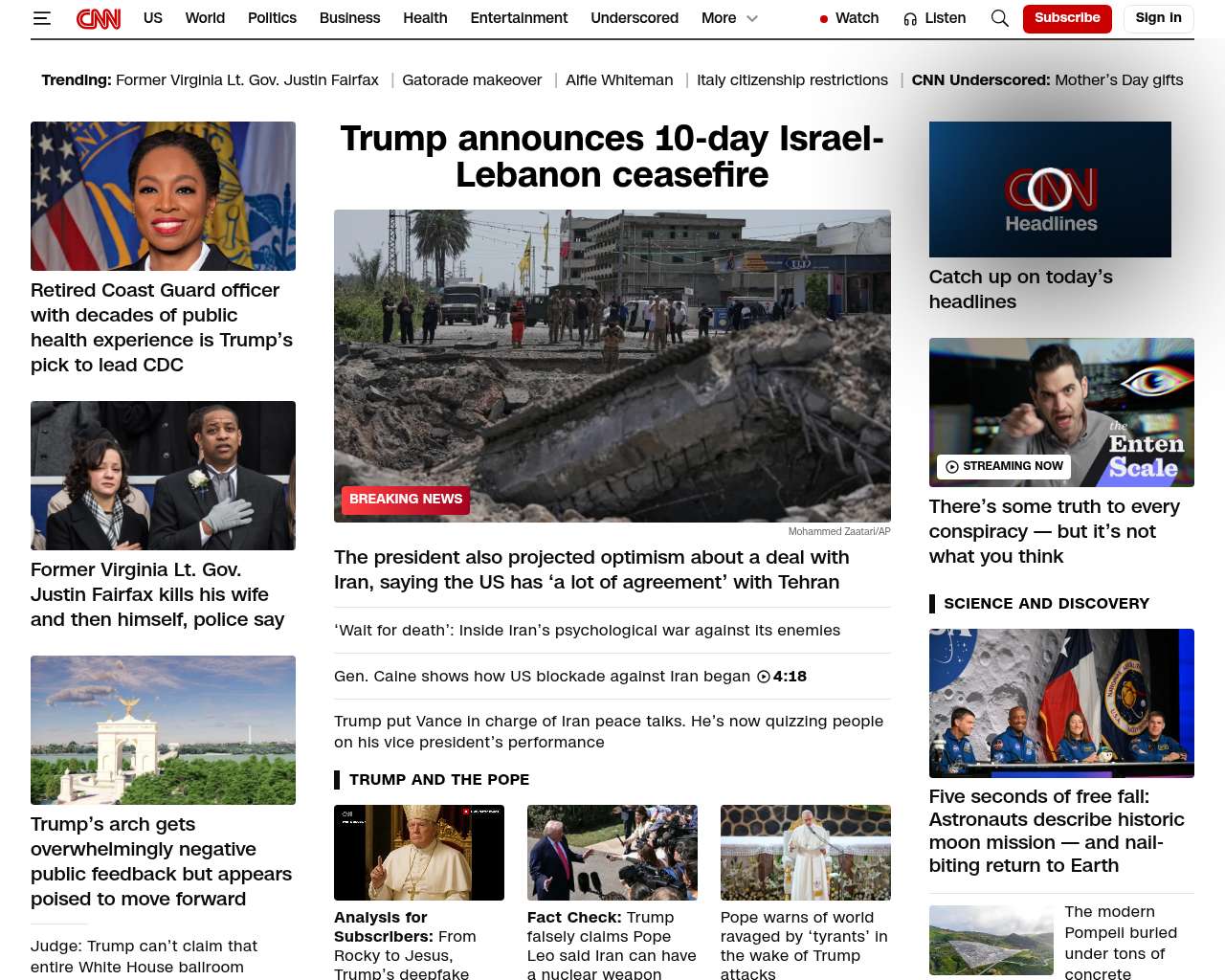Read the Former Virginia Lt. Gov. headline
This screenshot has height=980, width=1225.
click(x=157, y=594)
